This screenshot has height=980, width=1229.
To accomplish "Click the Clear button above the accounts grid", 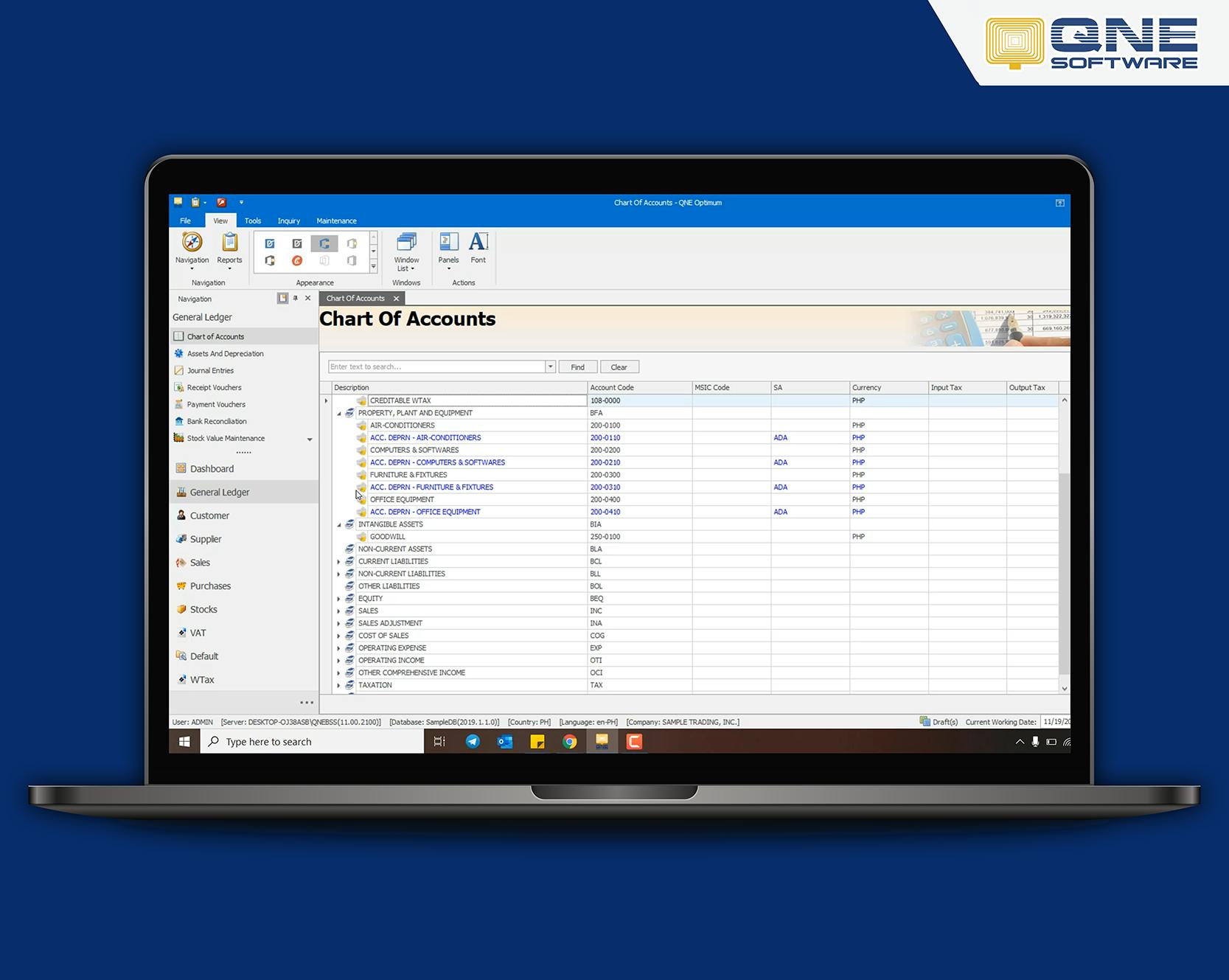I will click(619, 366).
